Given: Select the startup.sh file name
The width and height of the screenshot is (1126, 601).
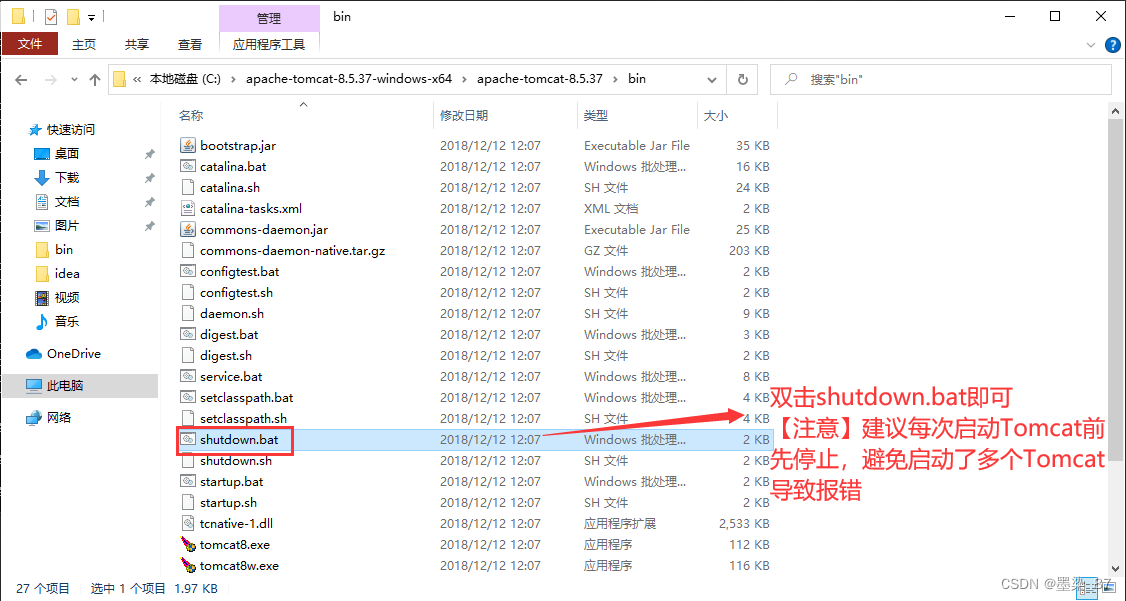Looking at the screenshot, I should click(x=228, y=503).
